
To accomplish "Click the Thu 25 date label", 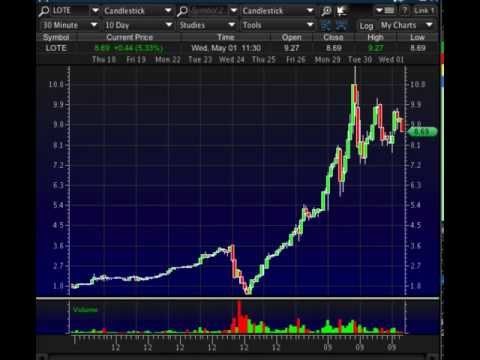I will click(x=264, y=60).
